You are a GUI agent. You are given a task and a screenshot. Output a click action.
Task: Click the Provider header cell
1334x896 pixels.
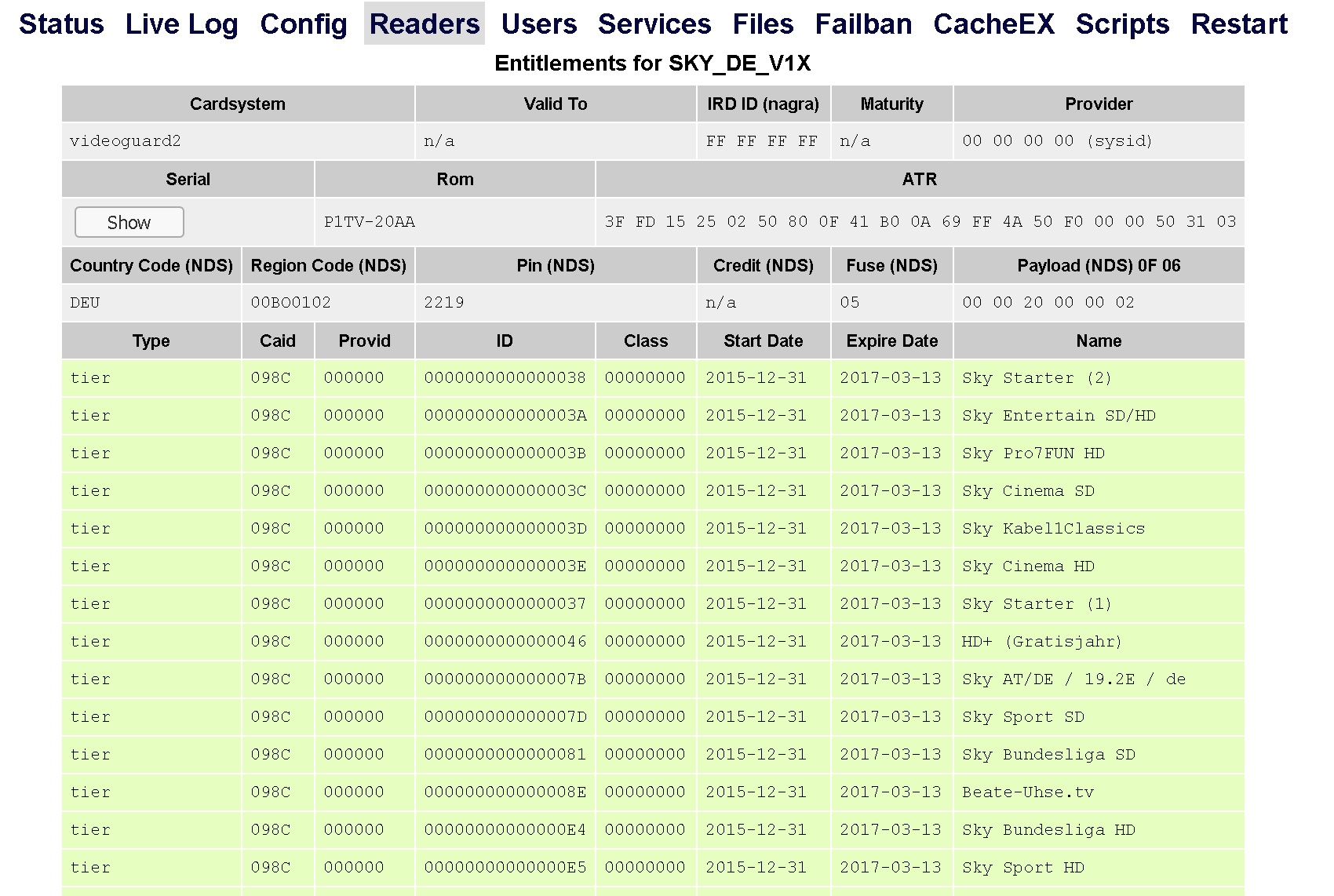tap(1099, 104)
